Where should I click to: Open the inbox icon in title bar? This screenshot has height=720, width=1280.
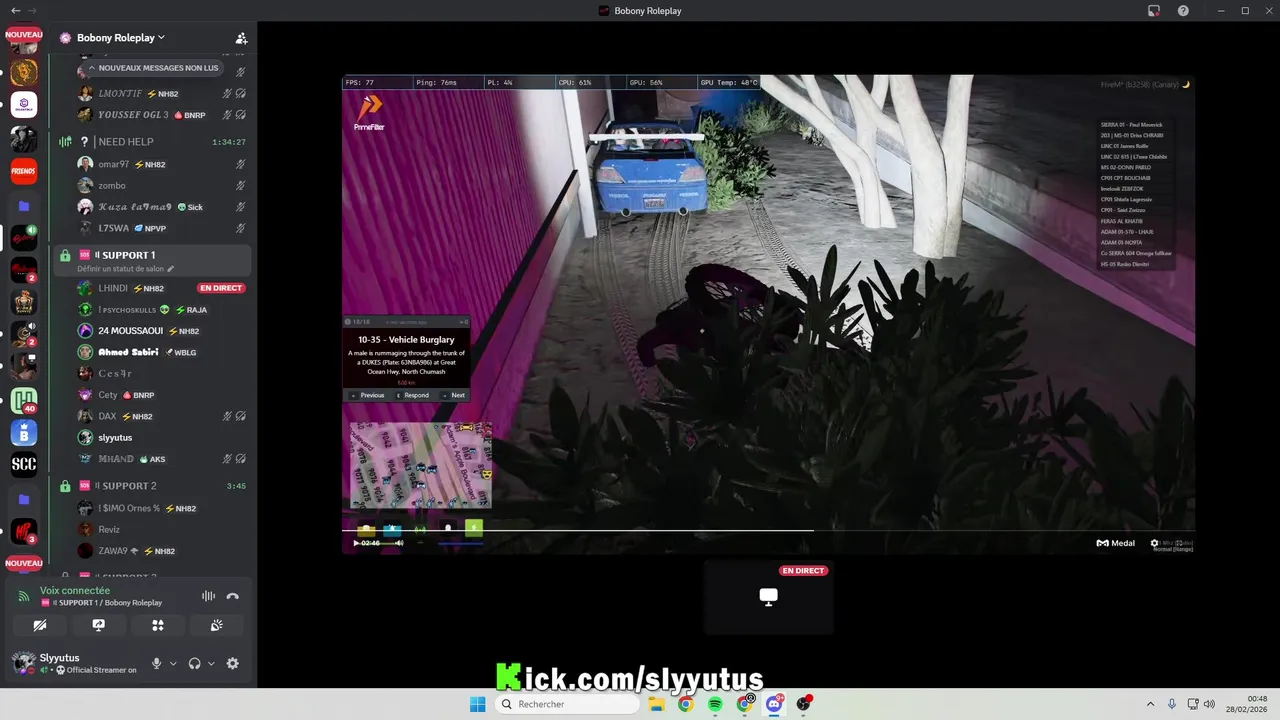tap(1154, 10)
